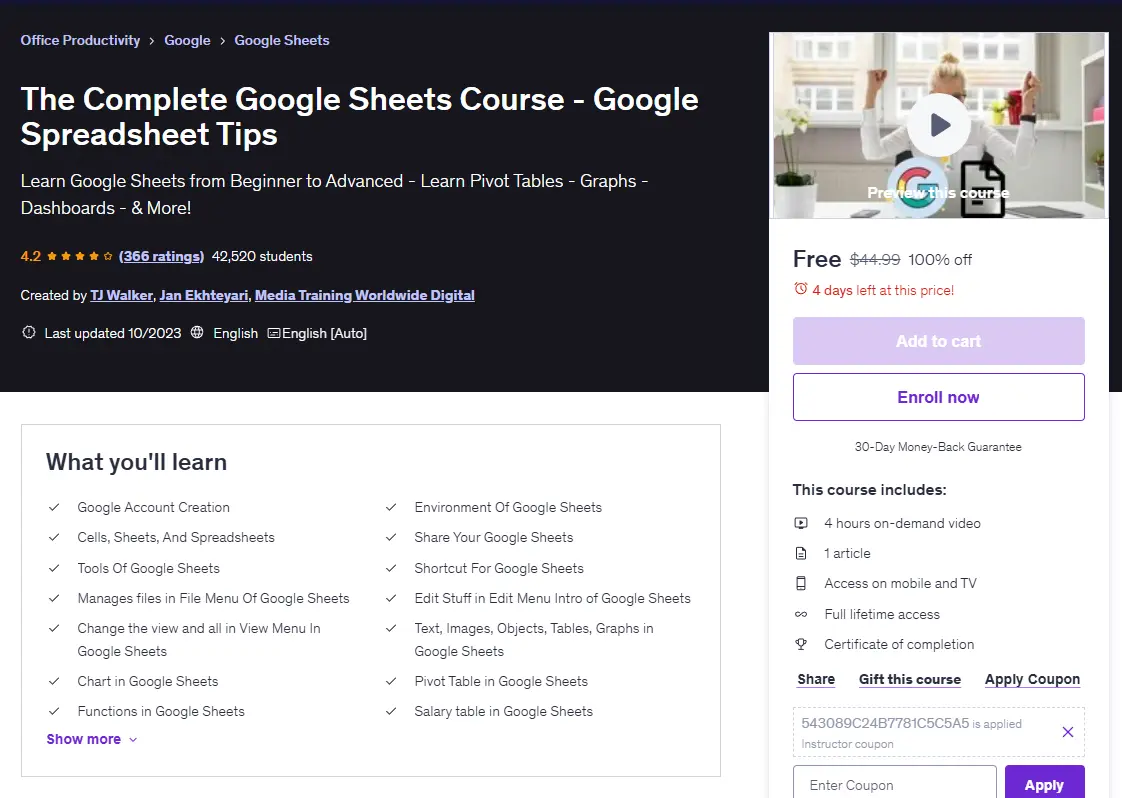Click the Add to cart button

pos(939,341)
